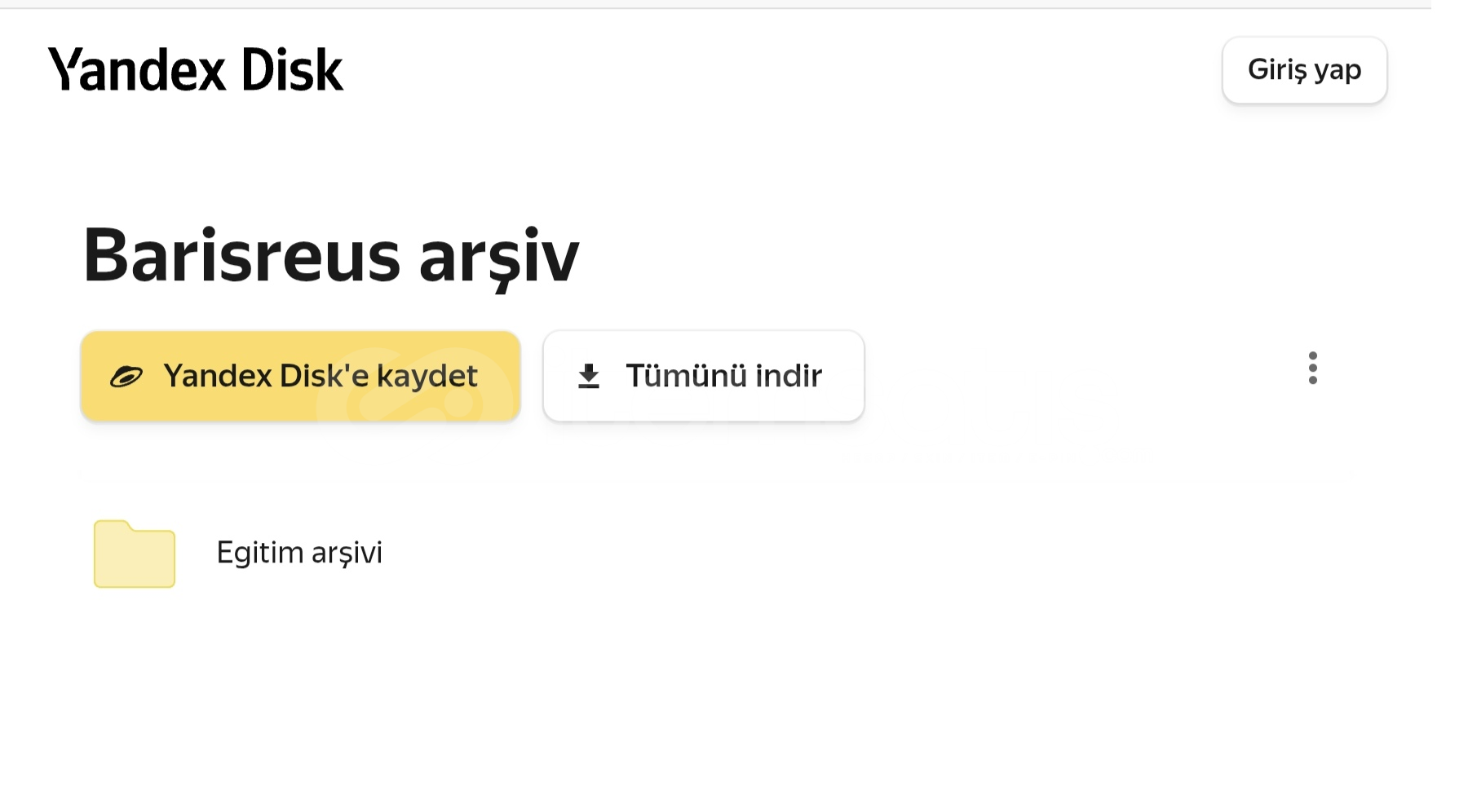This screenshot has width=1468, height=812.
Task: Click the "indir" text on the white button
Action: (x=789, y=376)
